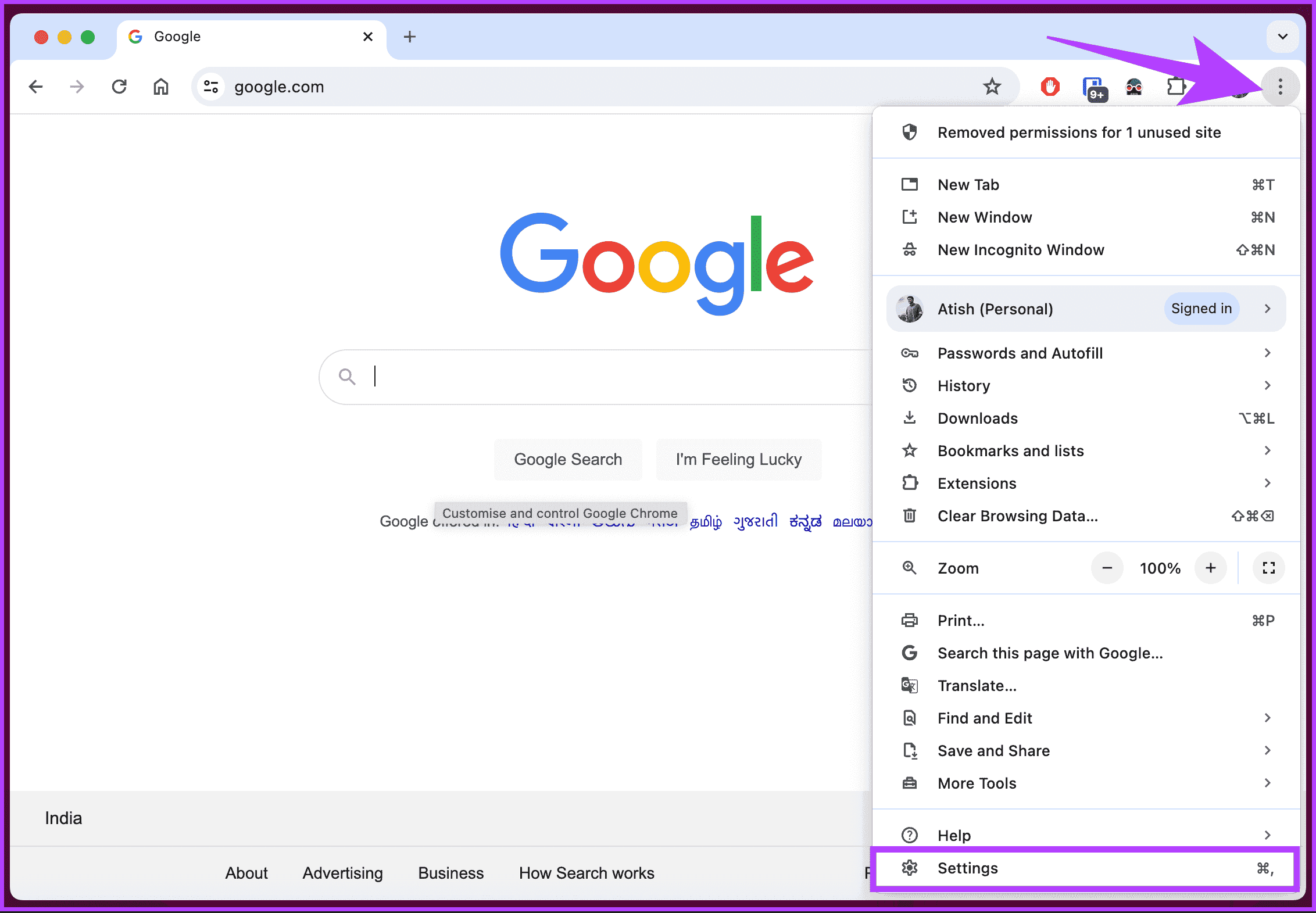Click the Kannada language link
Screen dimensions: 1316x913
pos(805,521)
